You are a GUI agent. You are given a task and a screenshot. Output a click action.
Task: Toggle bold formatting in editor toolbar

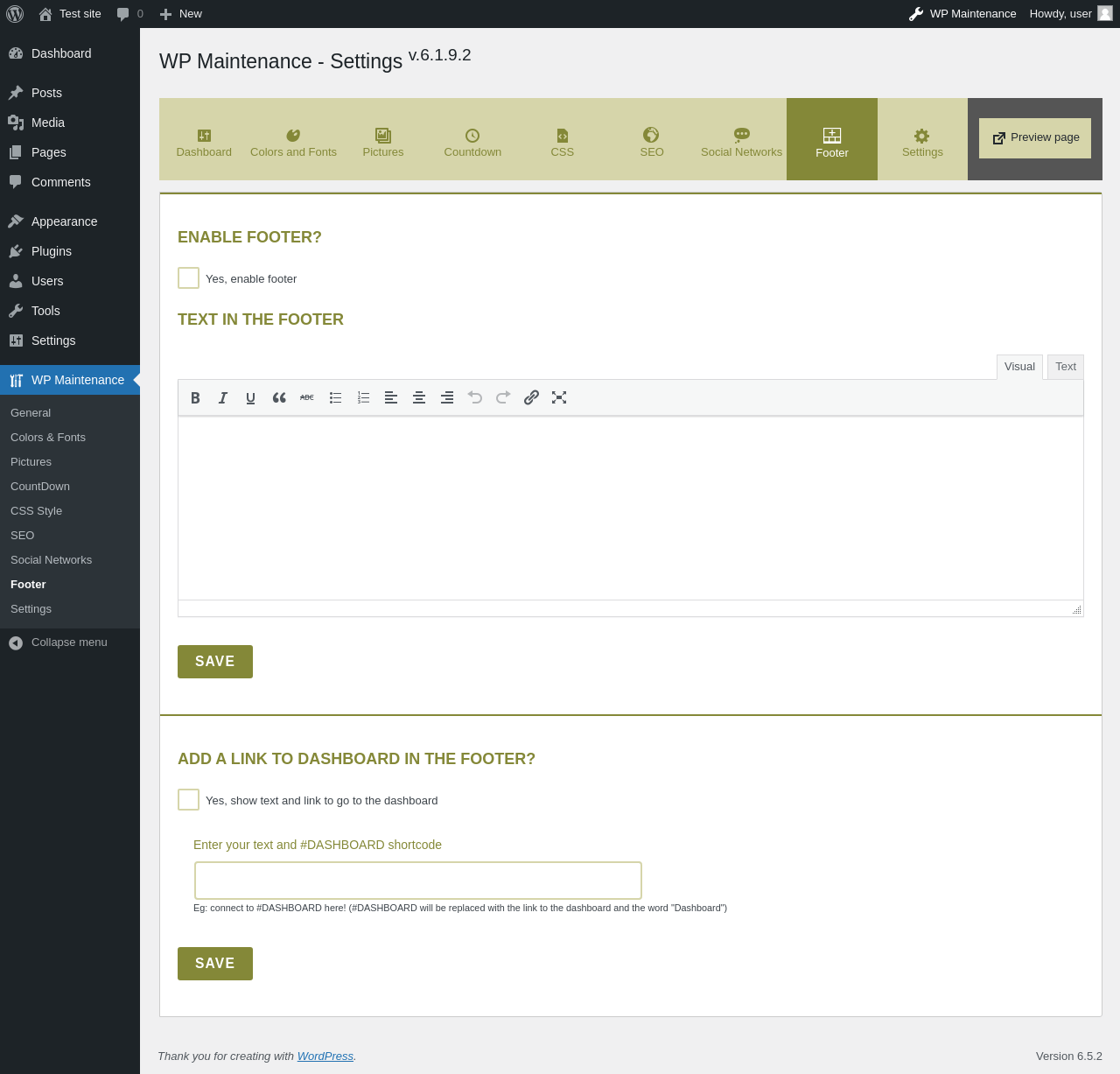tap(195, 397)
